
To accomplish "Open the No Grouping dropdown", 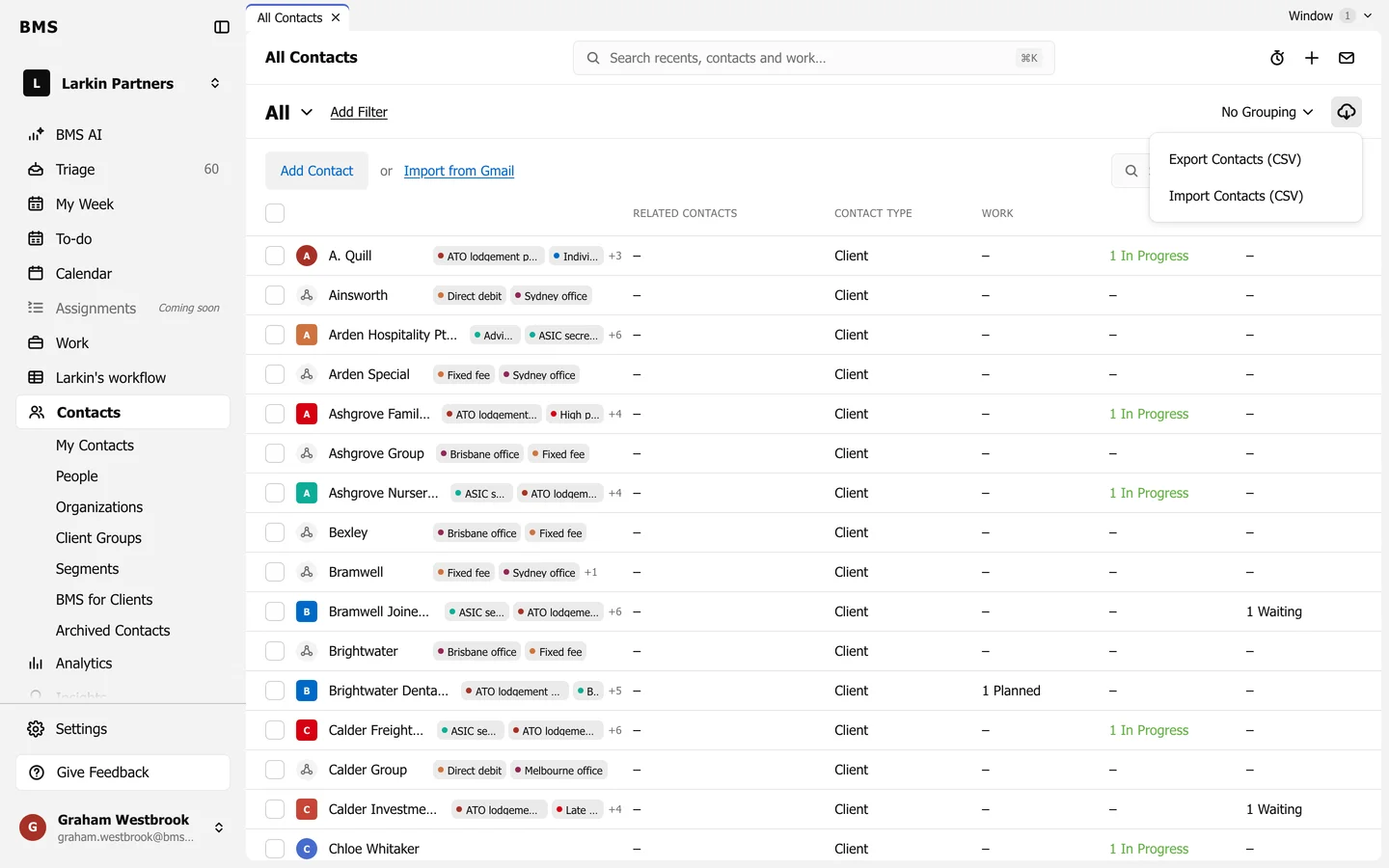I will [x=1267, y=112].
